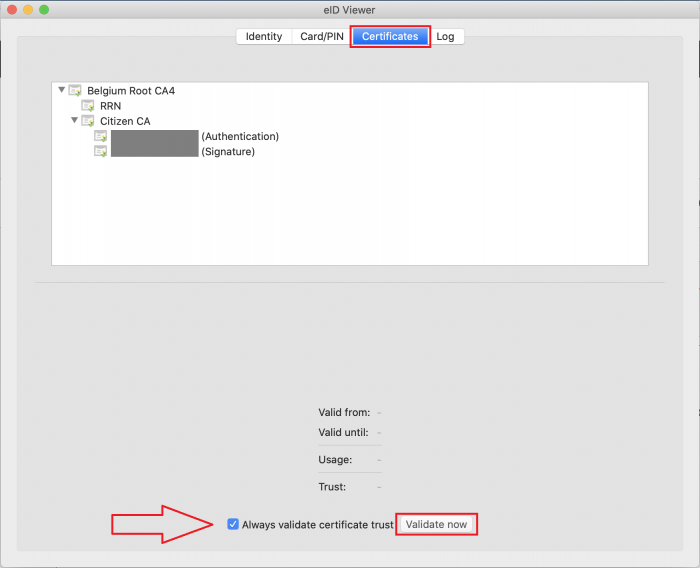Viewport: 700px width, 568px height.
Task: Click the Valid until label
Action: pyautogui.click(x=343, y=432)
